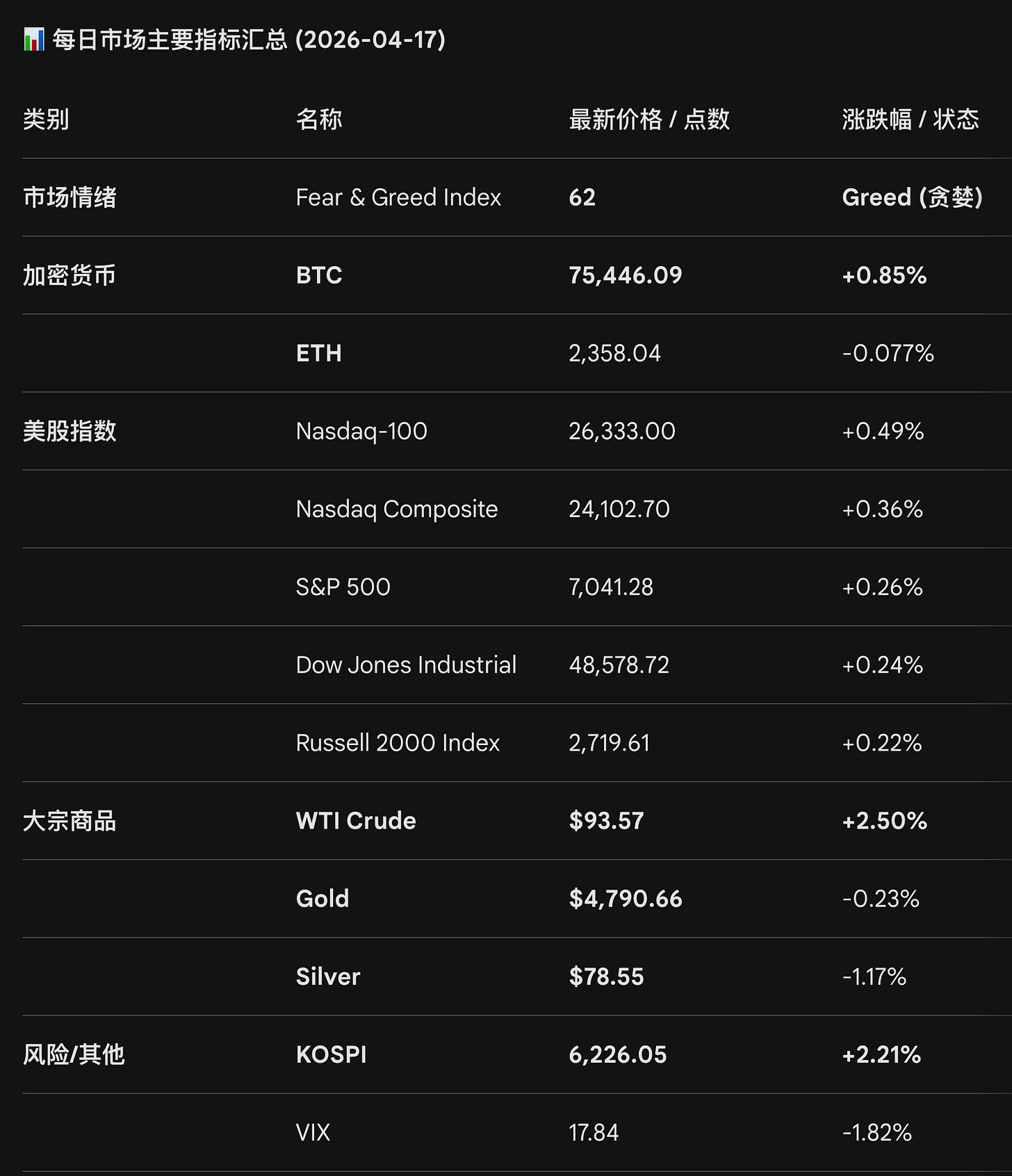Select Dow Jones Industrial name

pos(406,664)
